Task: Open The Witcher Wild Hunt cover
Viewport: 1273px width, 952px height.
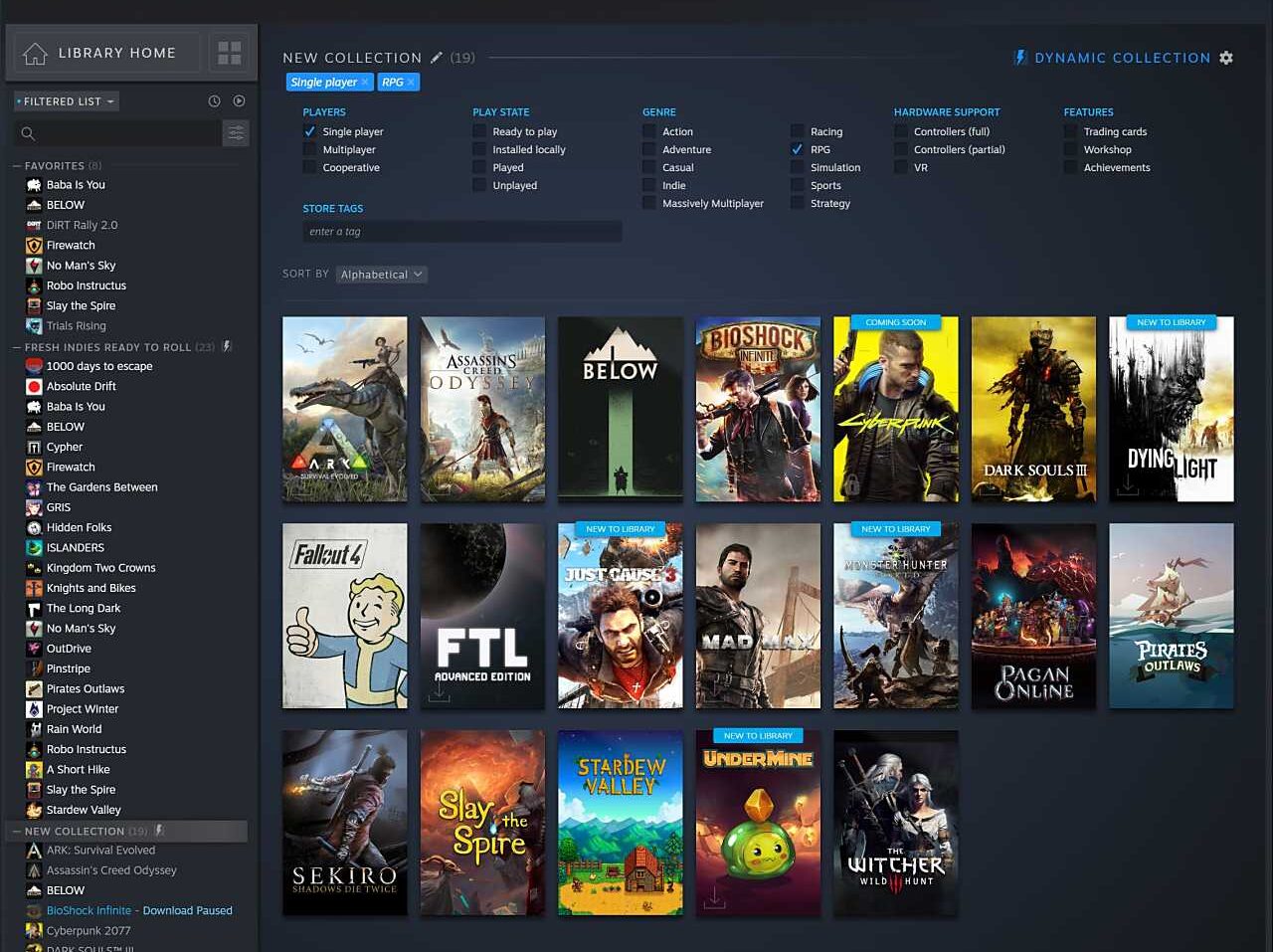Action: [896, 823]
